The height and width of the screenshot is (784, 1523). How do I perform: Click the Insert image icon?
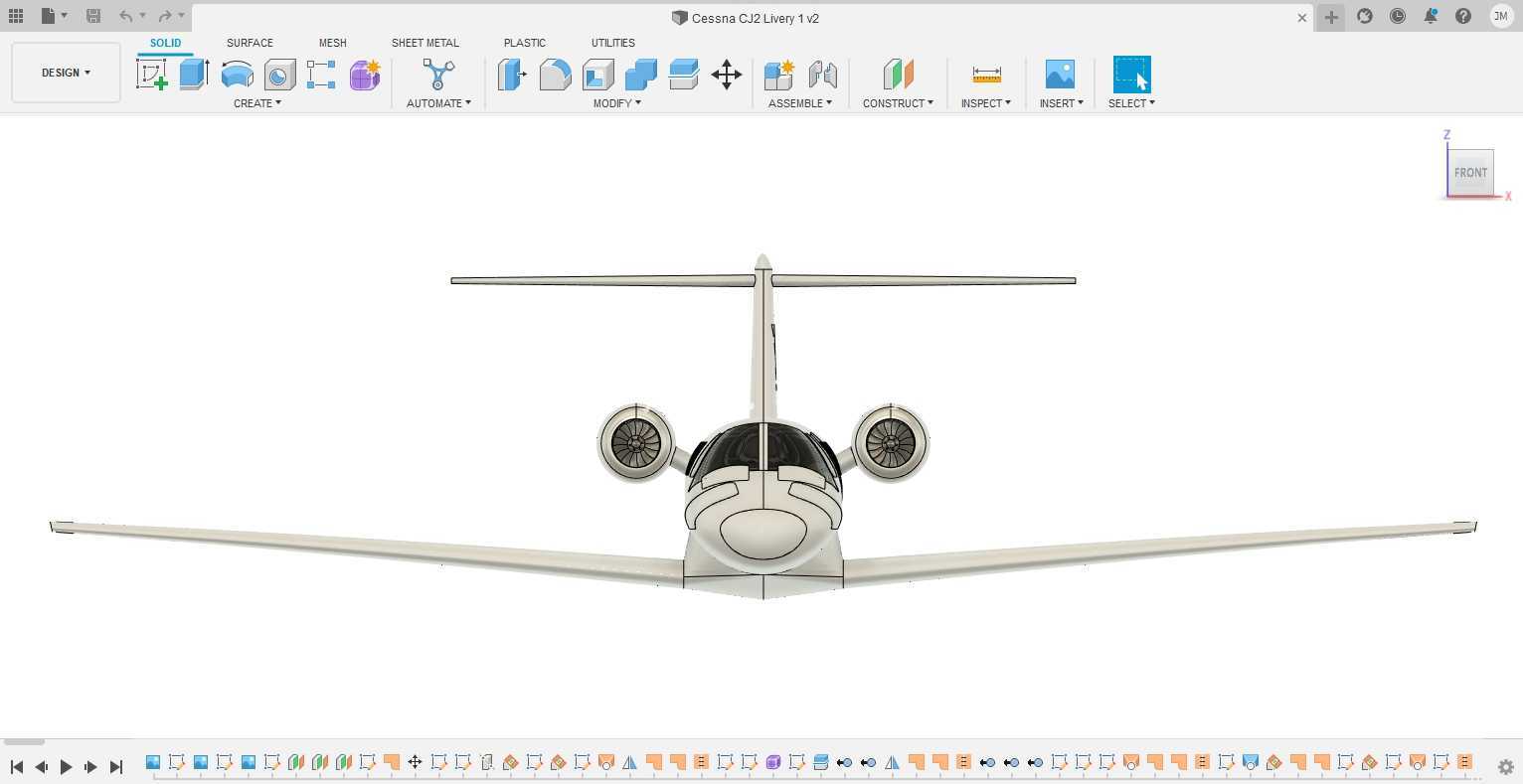tap(1060, 75)
